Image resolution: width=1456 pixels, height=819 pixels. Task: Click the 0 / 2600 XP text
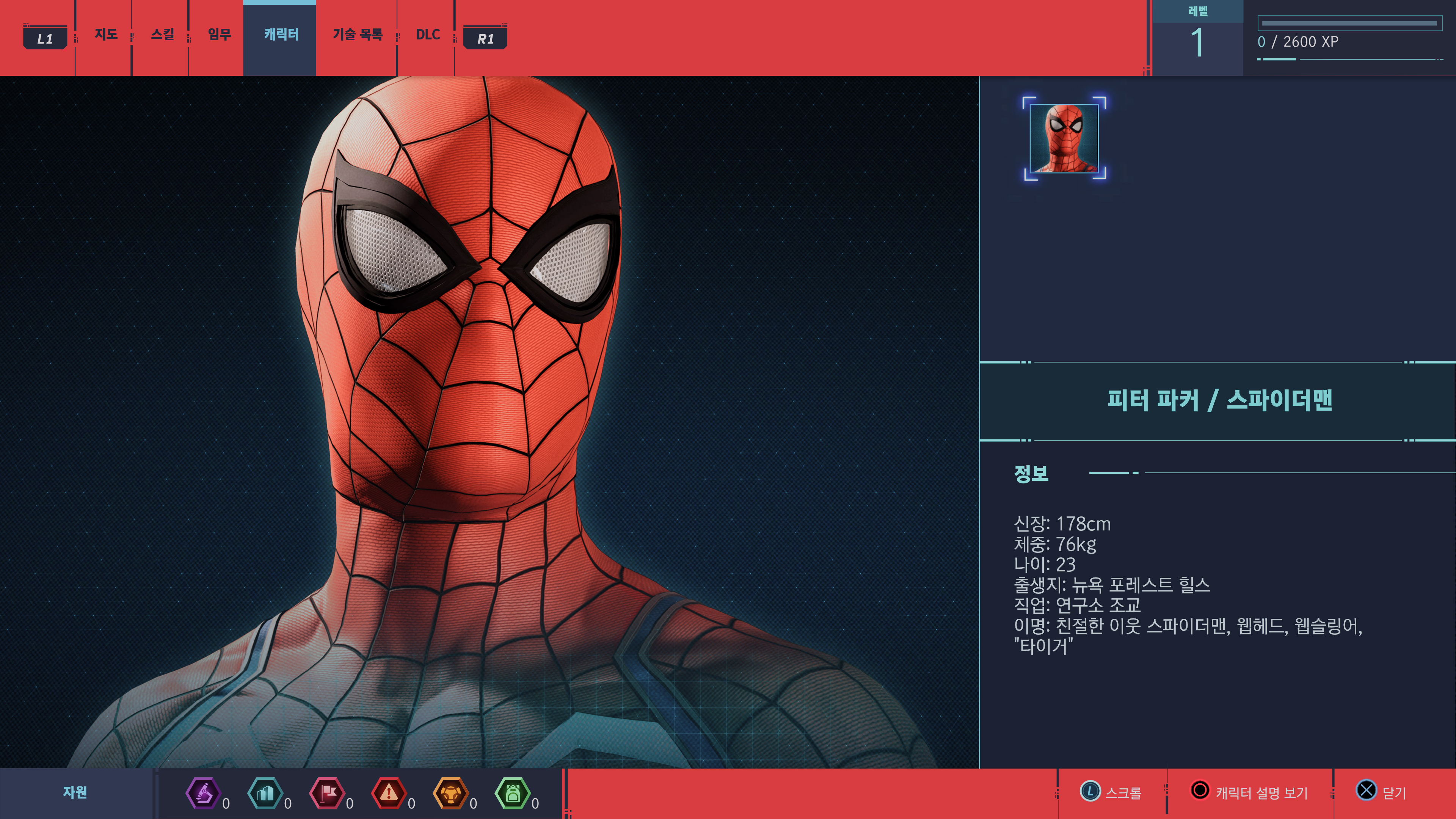1298,42
